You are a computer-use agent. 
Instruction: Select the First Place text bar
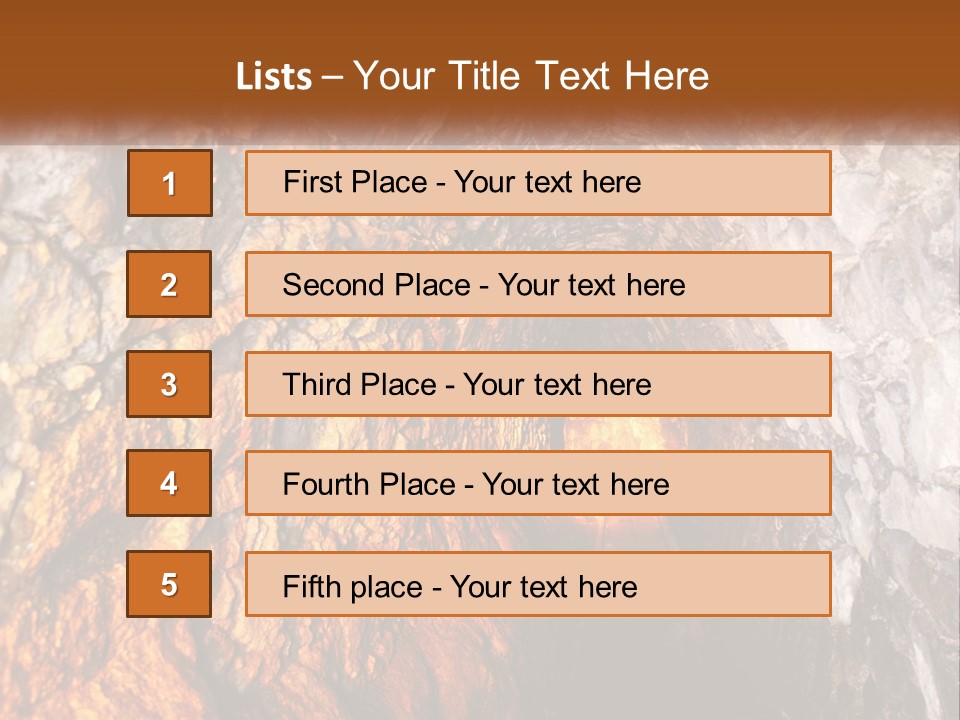click(538, 183)
